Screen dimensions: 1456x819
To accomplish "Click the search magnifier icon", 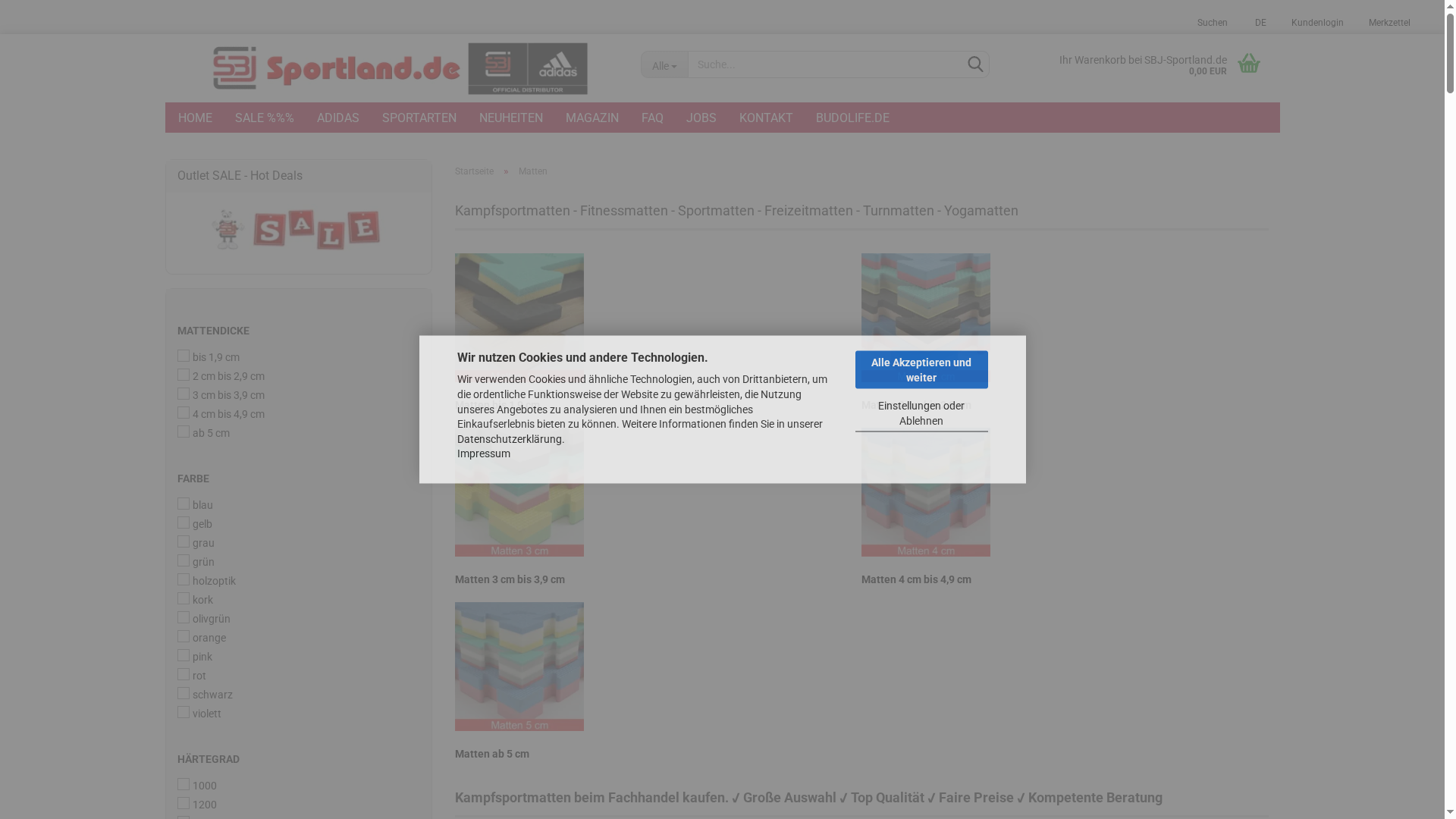I will click(x=974, y=64).
